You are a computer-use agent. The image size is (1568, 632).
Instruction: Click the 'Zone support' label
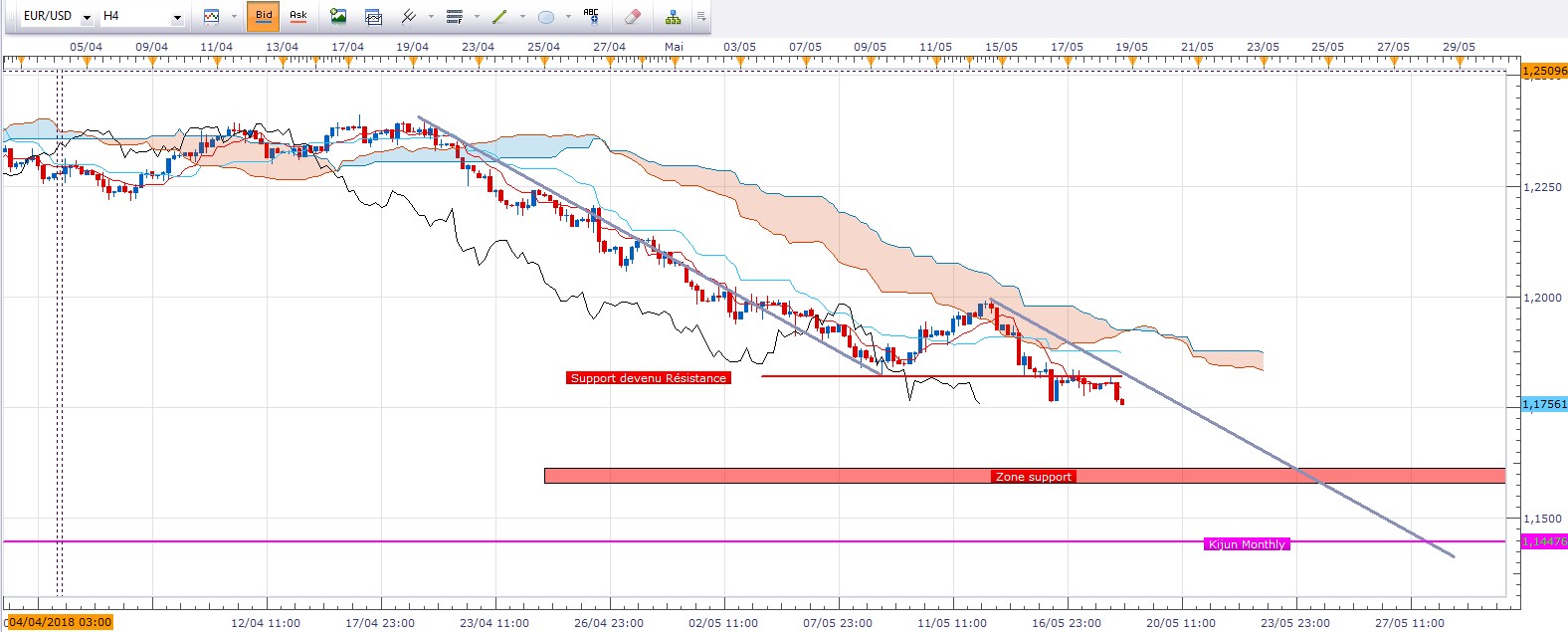(x=1034, y=477)
